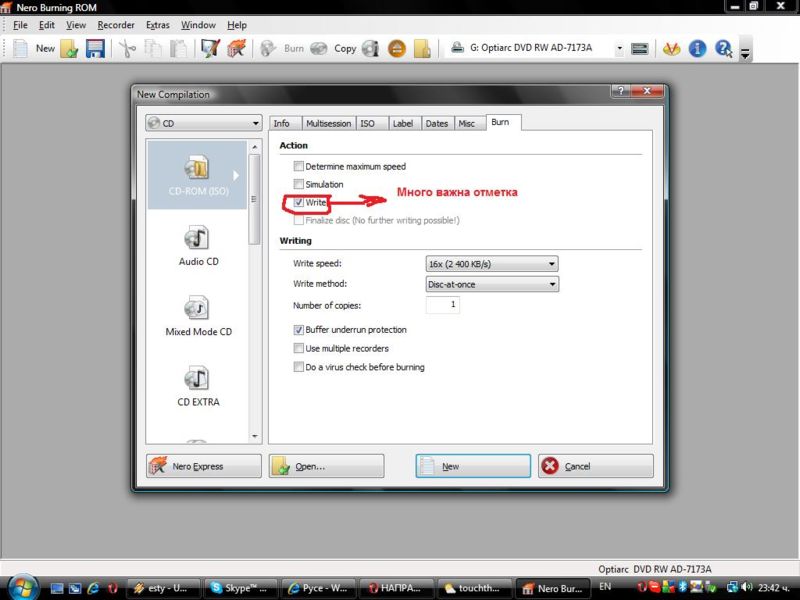800x600 pixels.
Task: Click the compilation list scroll down arrow
Action: point(254,437)
